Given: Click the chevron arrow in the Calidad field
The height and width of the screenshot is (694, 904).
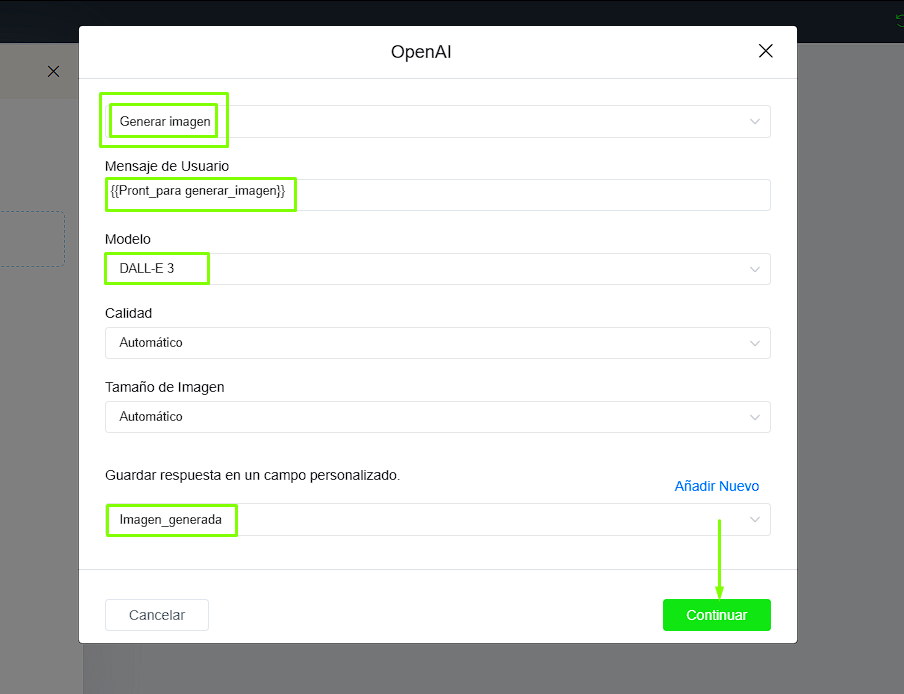Looking at the screenshot, I should (755, 343).
